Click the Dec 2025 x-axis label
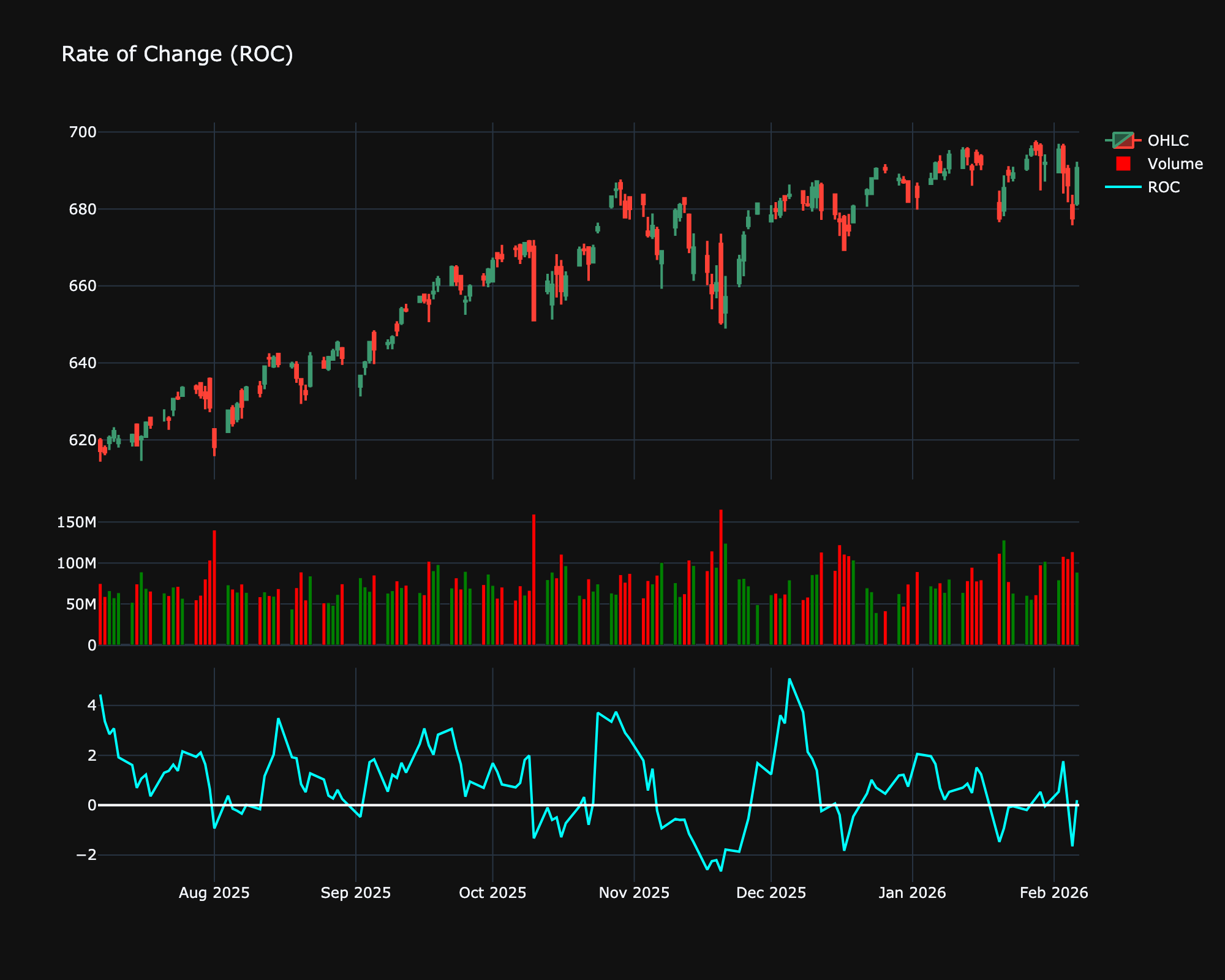 point(771,892)
